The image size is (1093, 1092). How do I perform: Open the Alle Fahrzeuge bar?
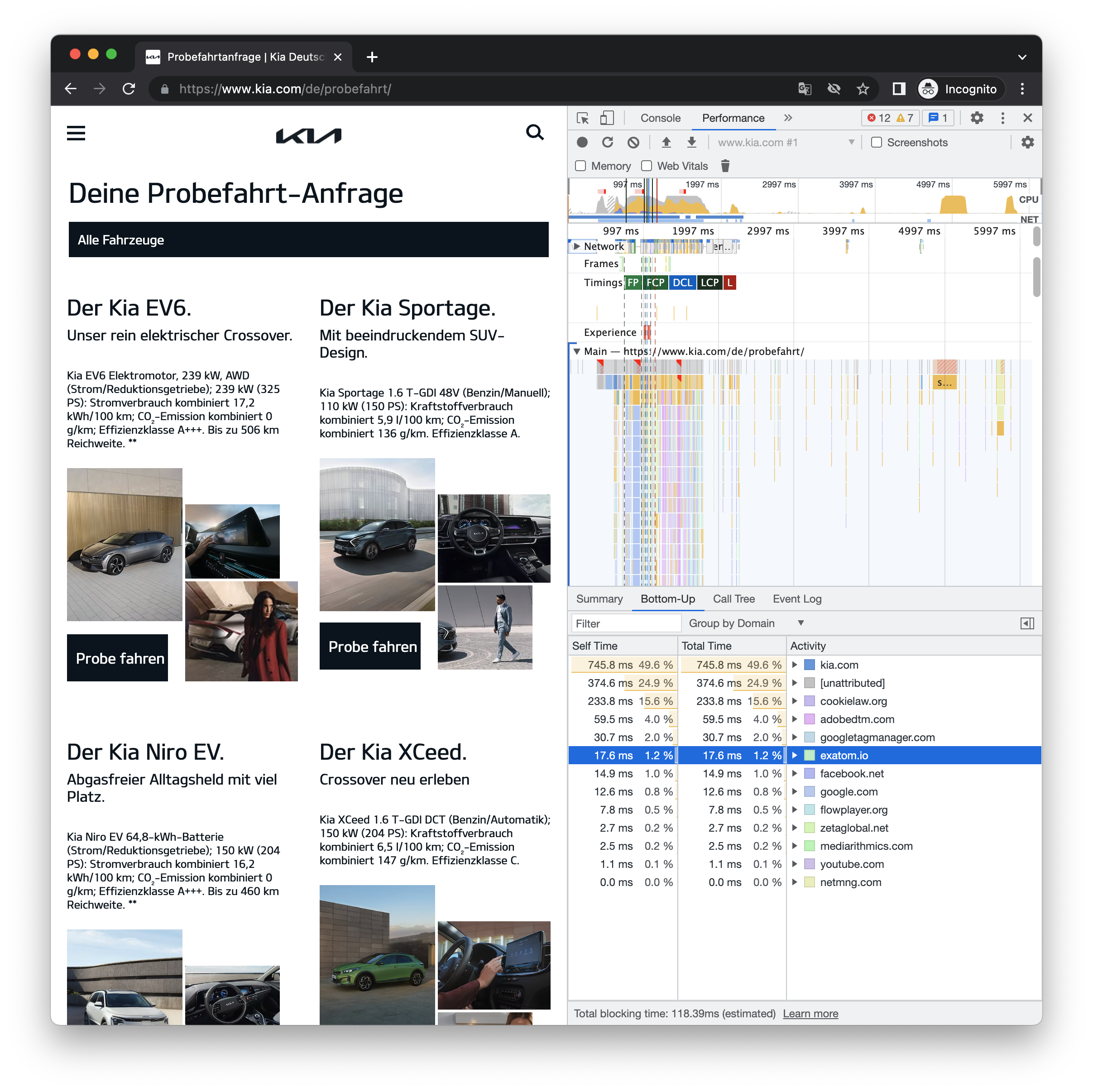308,240
